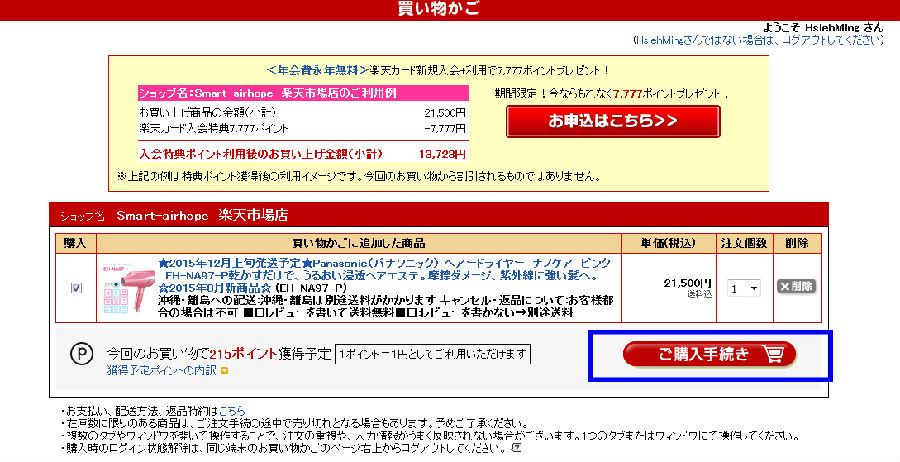Click the -7,777円 point discount value
Viewport: 900px width, 462px height.
[x=445, y=129]
